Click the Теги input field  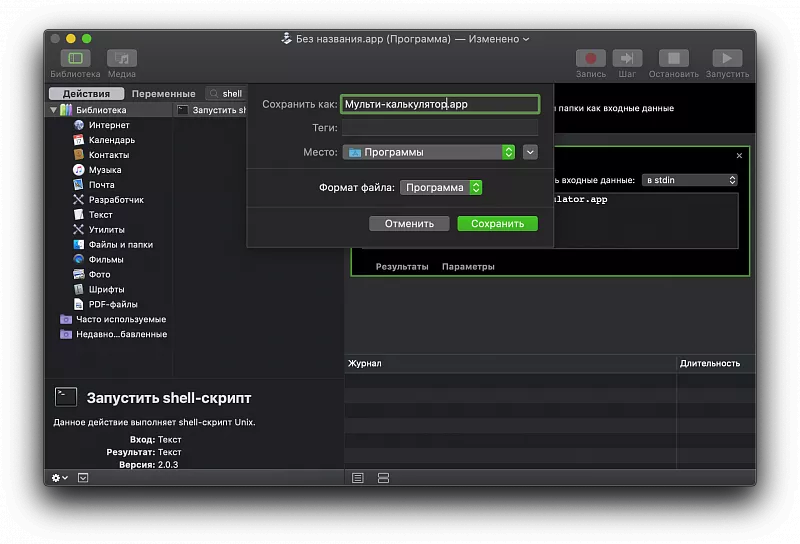(439, 128)
